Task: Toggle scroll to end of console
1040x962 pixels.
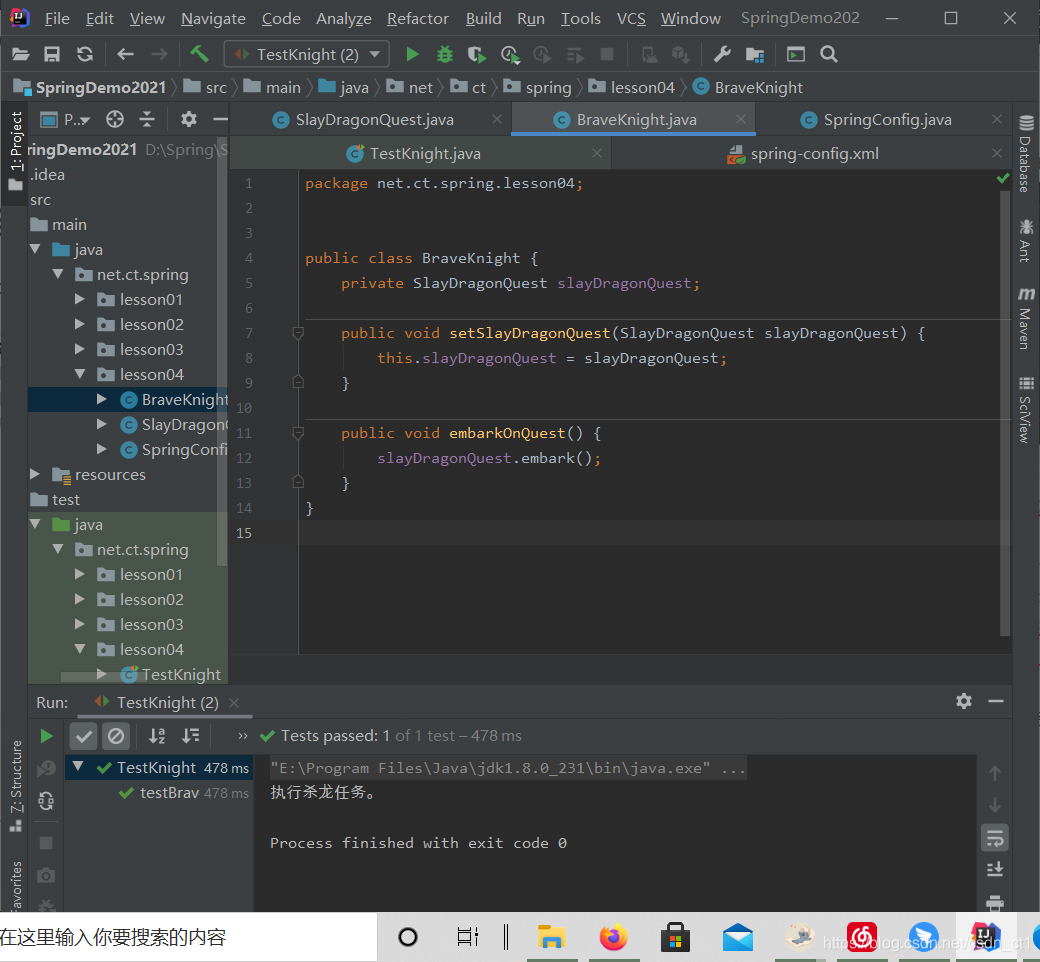Action: pos(995,869)
